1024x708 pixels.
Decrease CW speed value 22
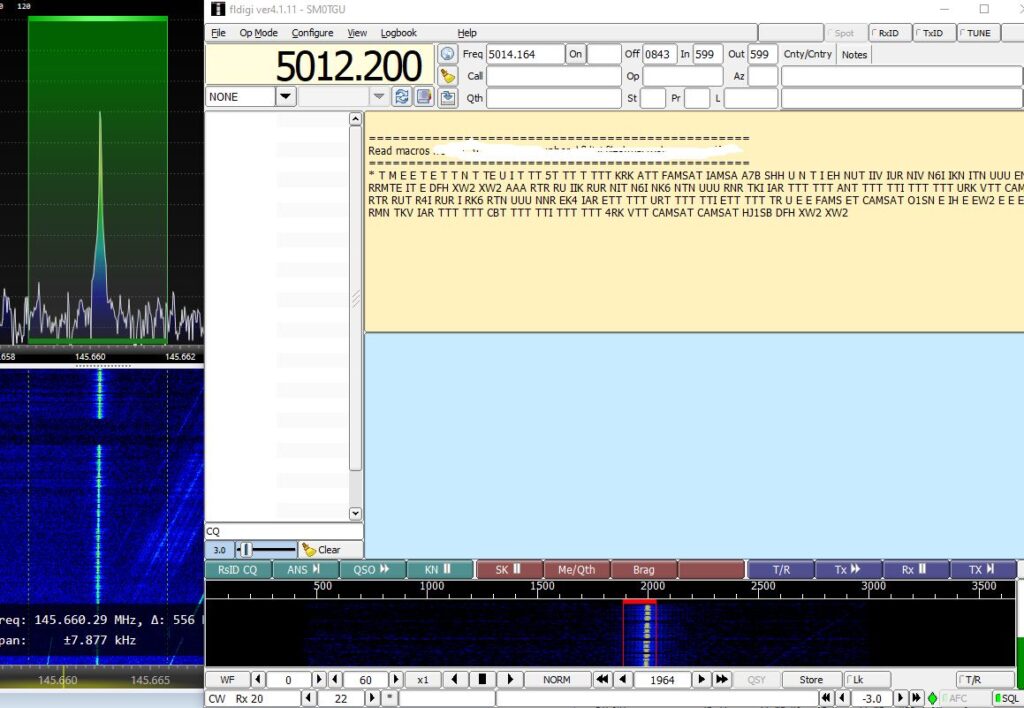click(x=310, y=698)
